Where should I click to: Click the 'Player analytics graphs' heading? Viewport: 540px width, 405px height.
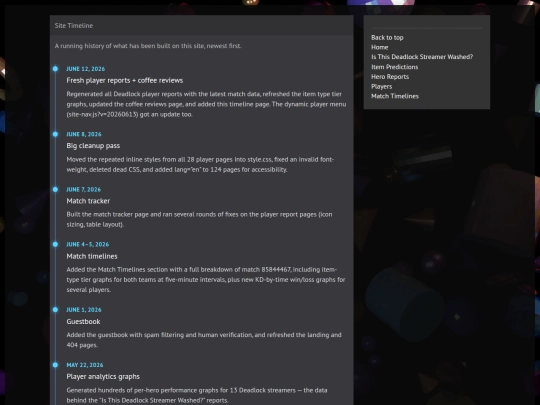tap(103, 376)
